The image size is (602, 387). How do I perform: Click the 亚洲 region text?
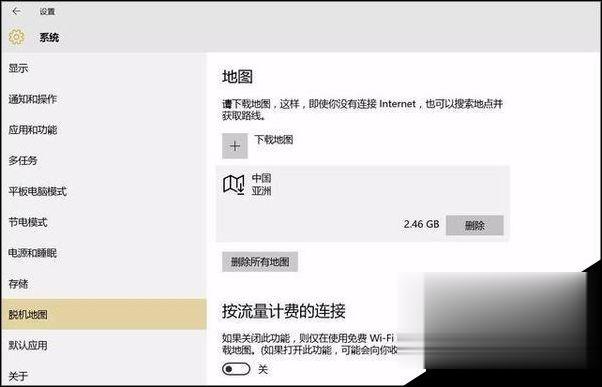click(x=261, y=190)
